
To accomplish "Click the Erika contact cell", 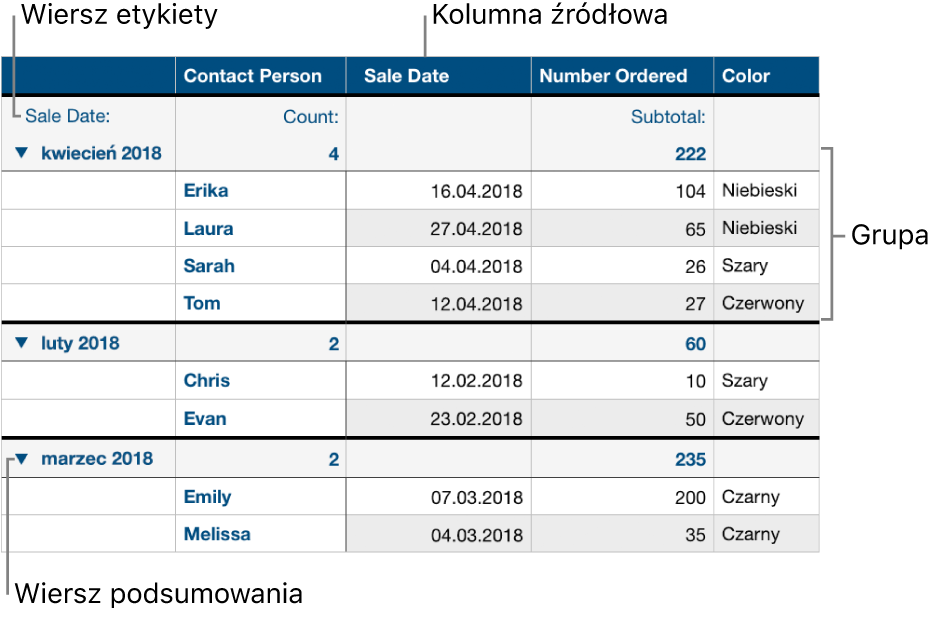I will pos(261,190).
